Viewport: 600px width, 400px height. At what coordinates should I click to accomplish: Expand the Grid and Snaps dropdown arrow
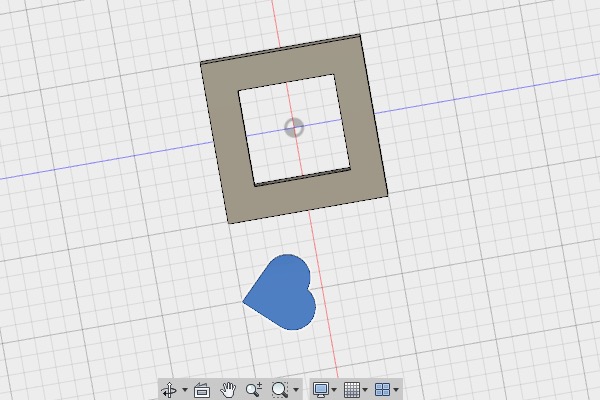coord(365,390)
